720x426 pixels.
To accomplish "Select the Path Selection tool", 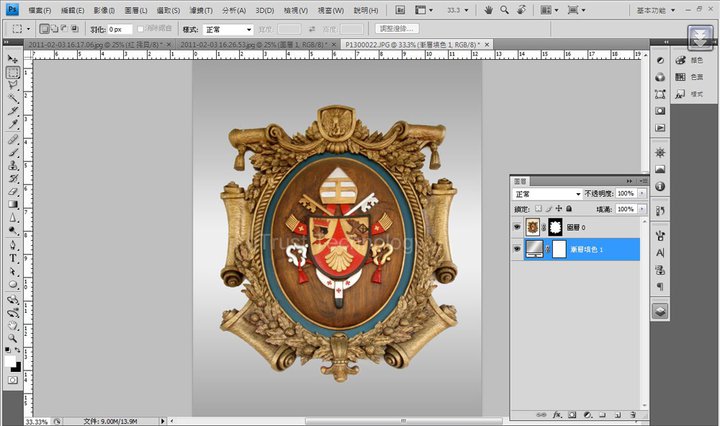I will (x=13, y=271).
